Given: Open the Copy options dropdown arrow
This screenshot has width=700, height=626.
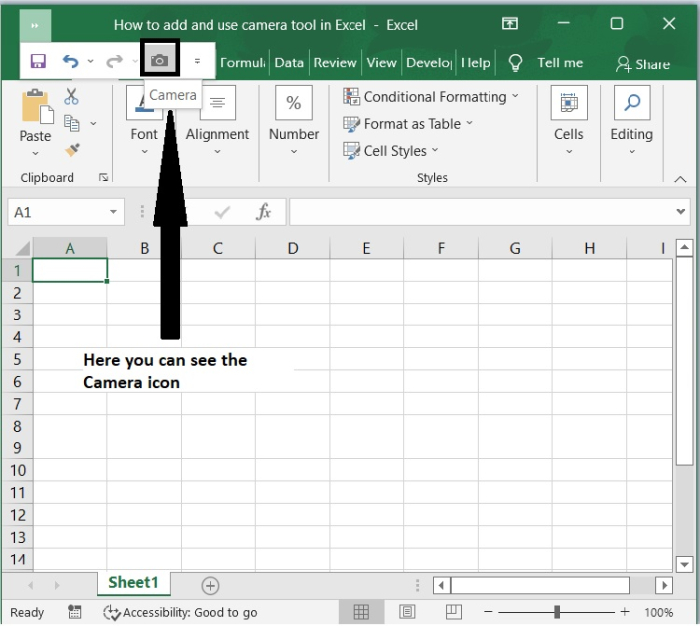Looking at the screenshot, I should (93, 123).
